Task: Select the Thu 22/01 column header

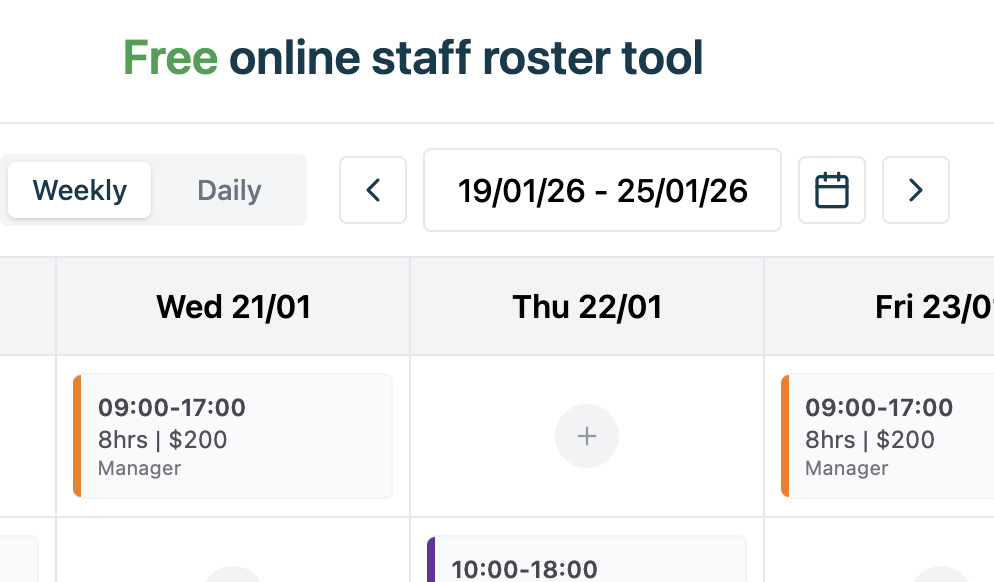Action: point(586,306)
